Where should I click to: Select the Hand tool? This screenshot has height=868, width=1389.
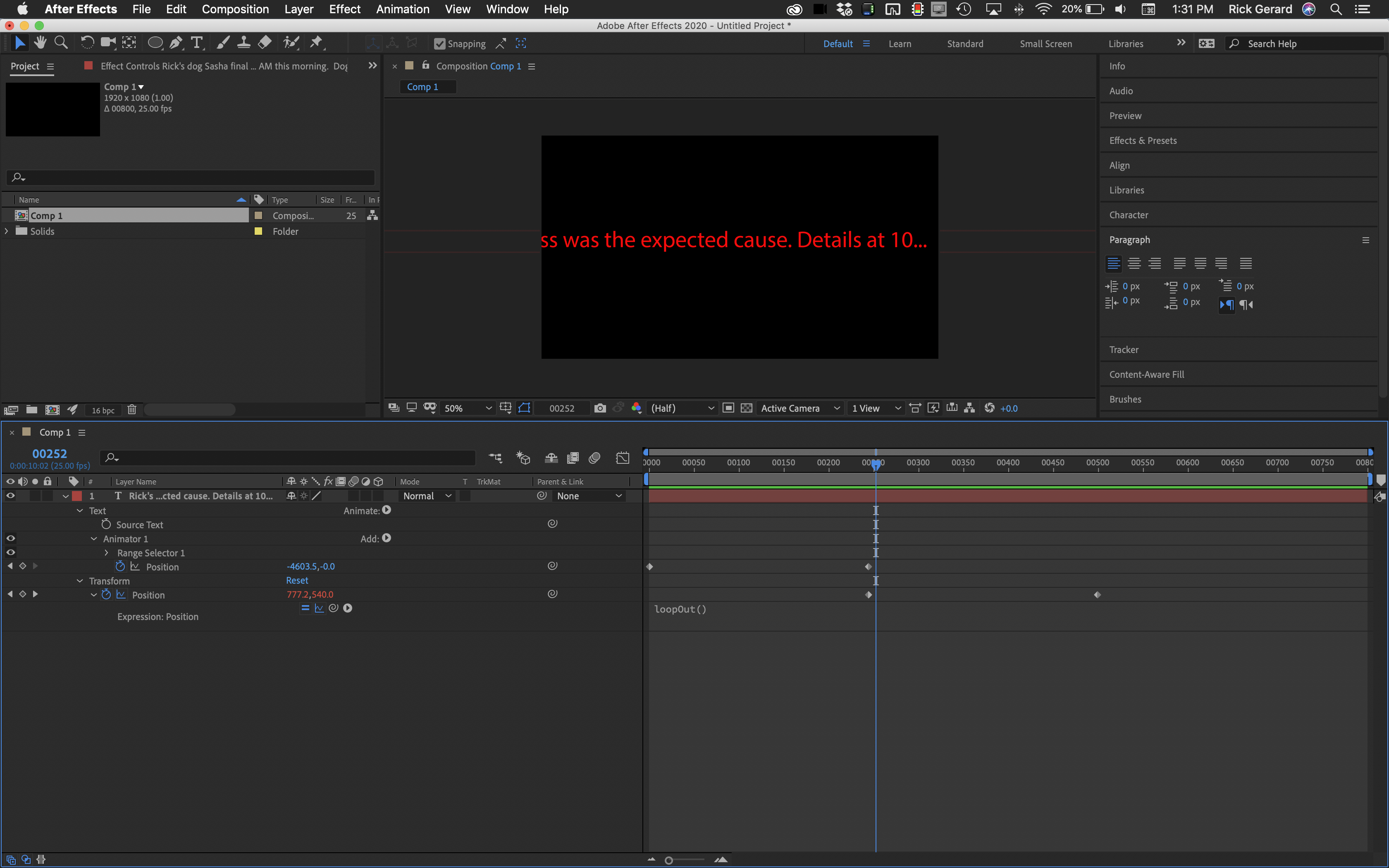(40, 43)
